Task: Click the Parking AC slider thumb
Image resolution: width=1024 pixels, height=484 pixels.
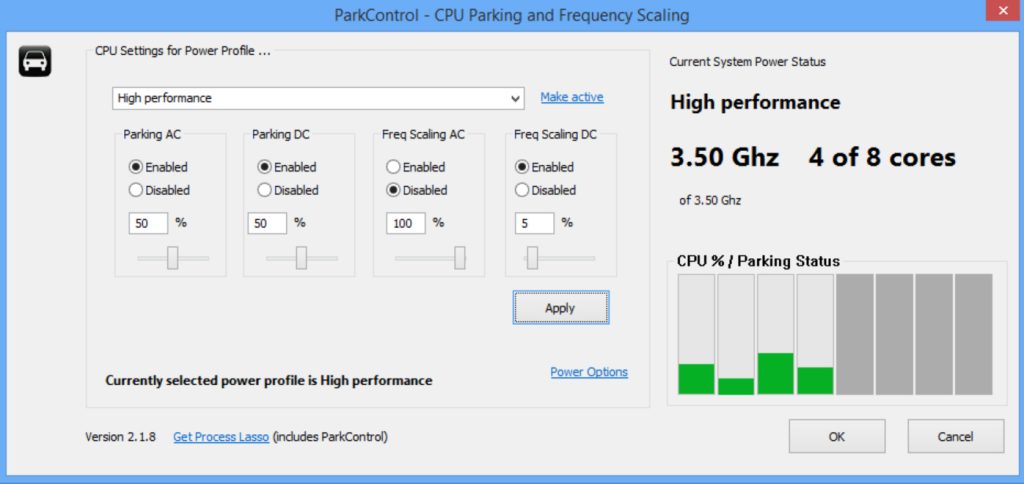Action: 172,258
